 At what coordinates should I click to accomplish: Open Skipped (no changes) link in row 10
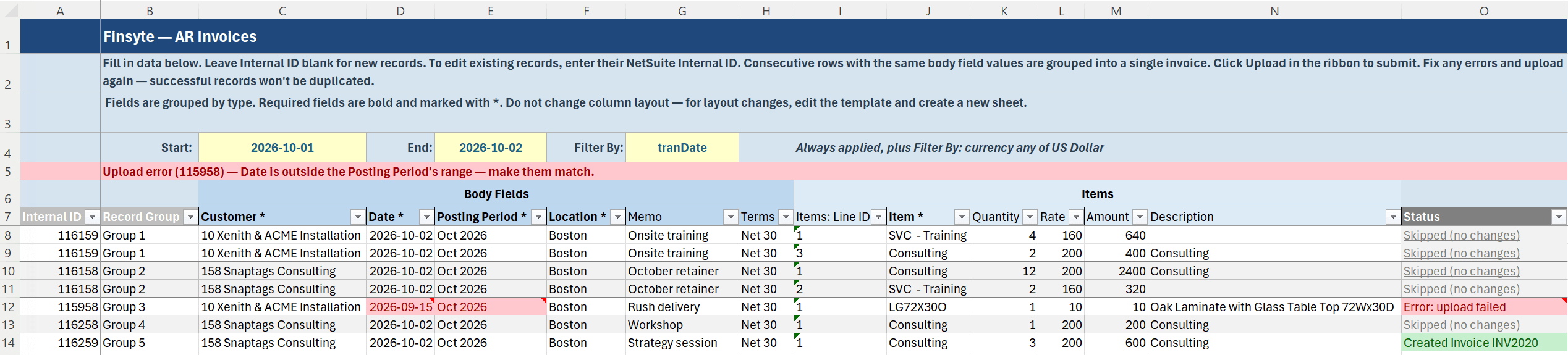1461,271
